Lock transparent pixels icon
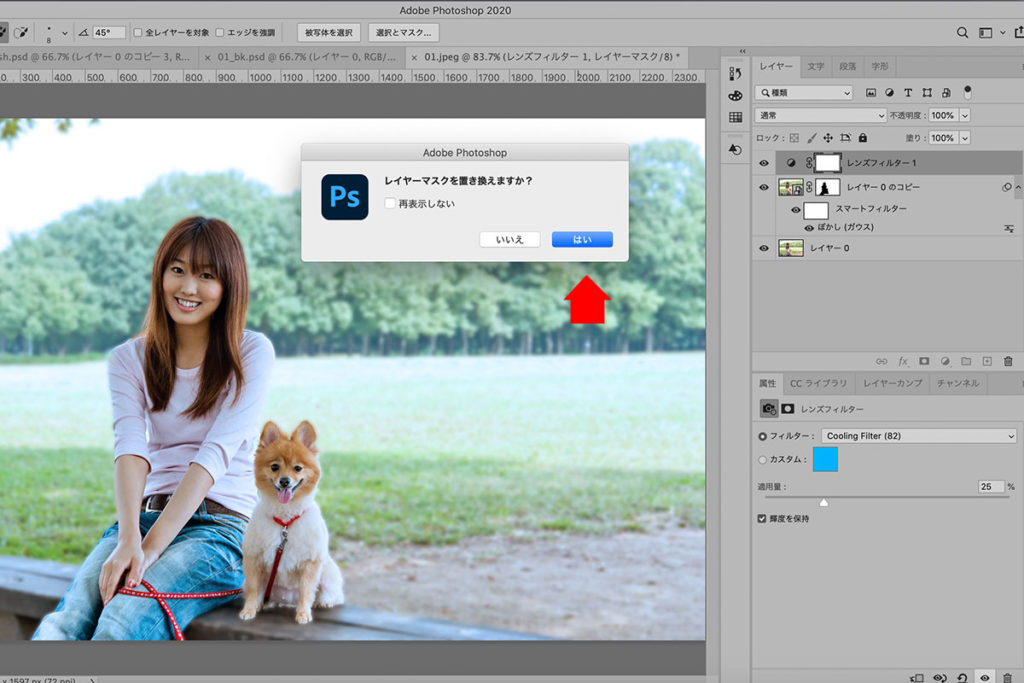Image resolution: width=1024 pixels, height=683 pixels. [794, 138]
